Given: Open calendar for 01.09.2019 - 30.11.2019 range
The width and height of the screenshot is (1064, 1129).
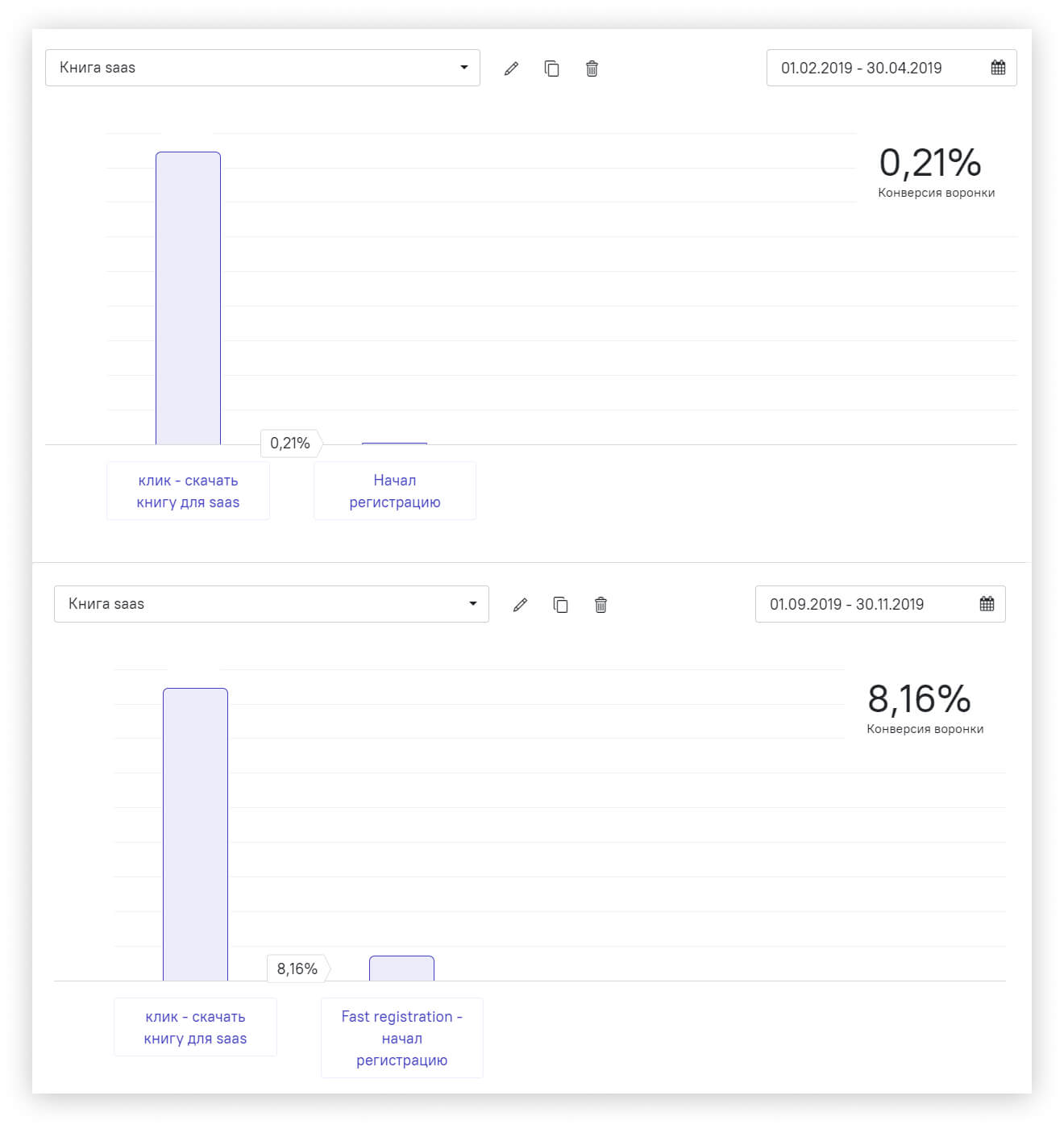Looking at the screenshot, I should (987, 604).
